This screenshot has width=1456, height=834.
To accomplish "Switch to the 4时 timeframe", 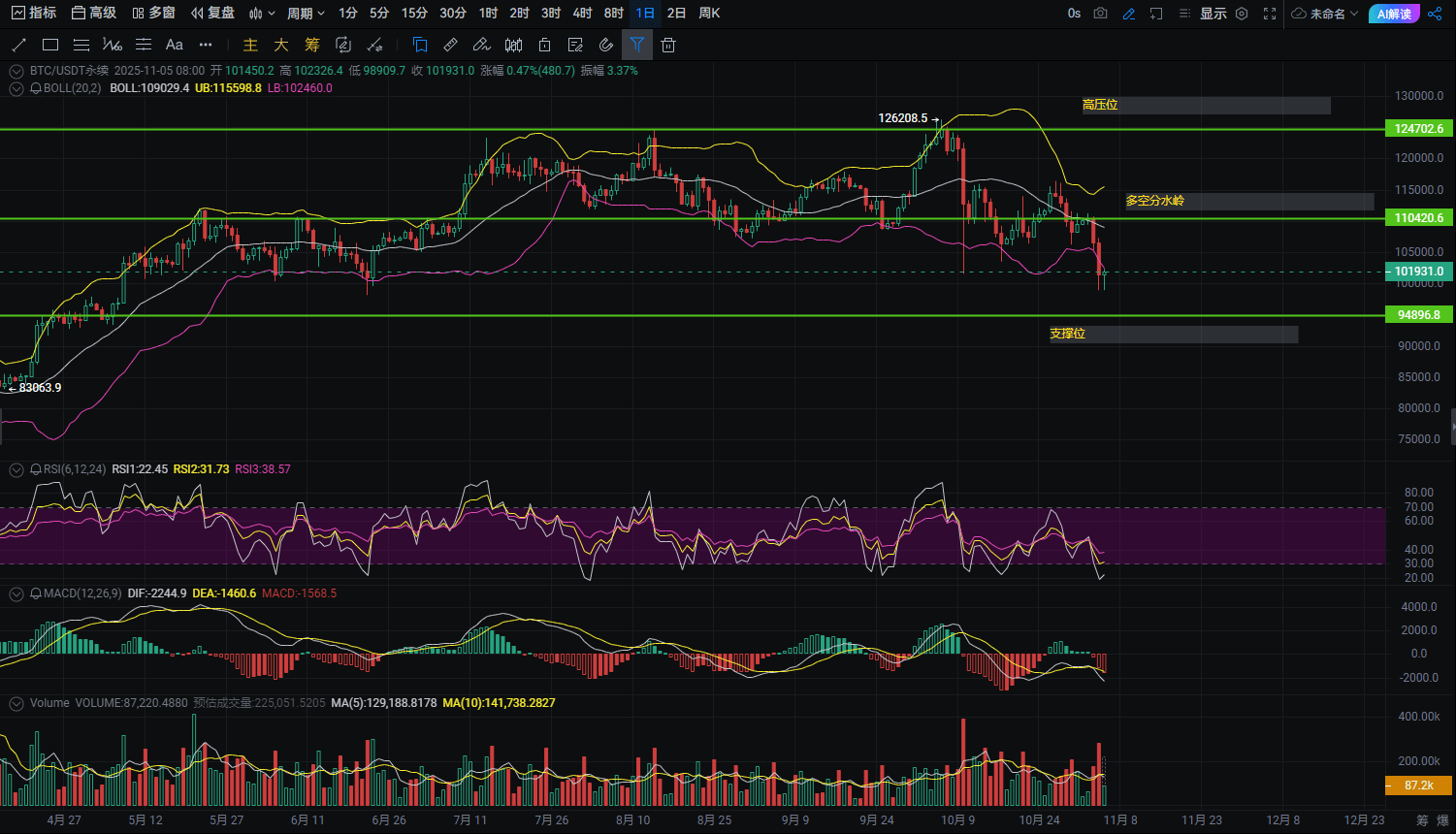I will click(x=582, y=14).
